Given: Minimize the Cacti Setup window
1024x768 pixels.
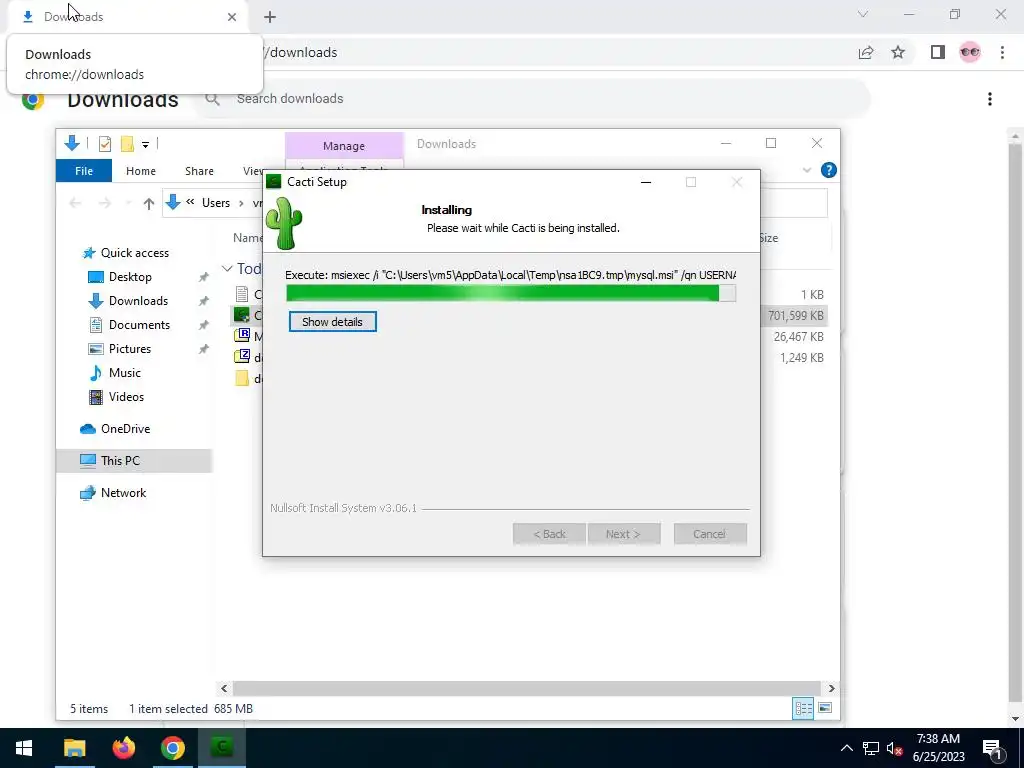Looking at the screenshot, I should [646, 182].
